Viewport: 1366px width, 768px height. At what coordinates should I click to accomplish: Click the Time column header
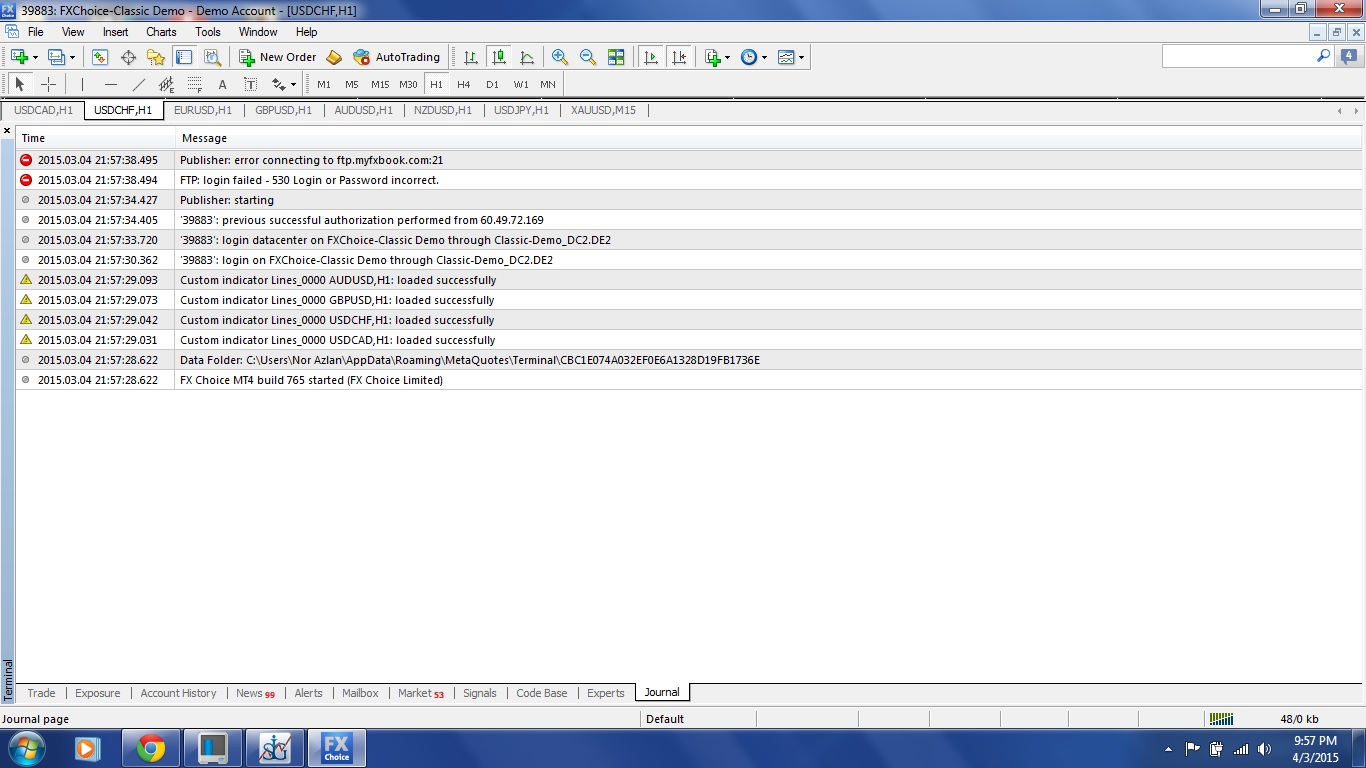click(x=95, y=138)
